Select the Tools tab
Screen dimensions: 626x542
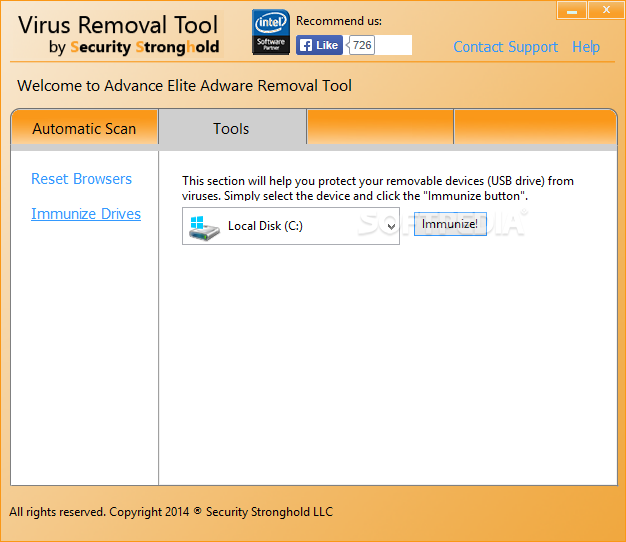coord(231,129)
